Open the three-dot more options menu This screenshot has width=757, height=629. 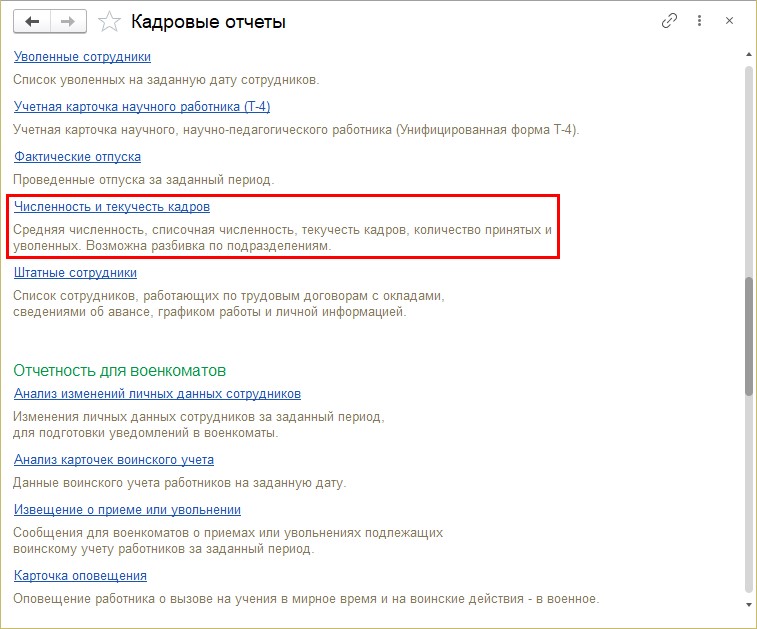click(699, 21)
